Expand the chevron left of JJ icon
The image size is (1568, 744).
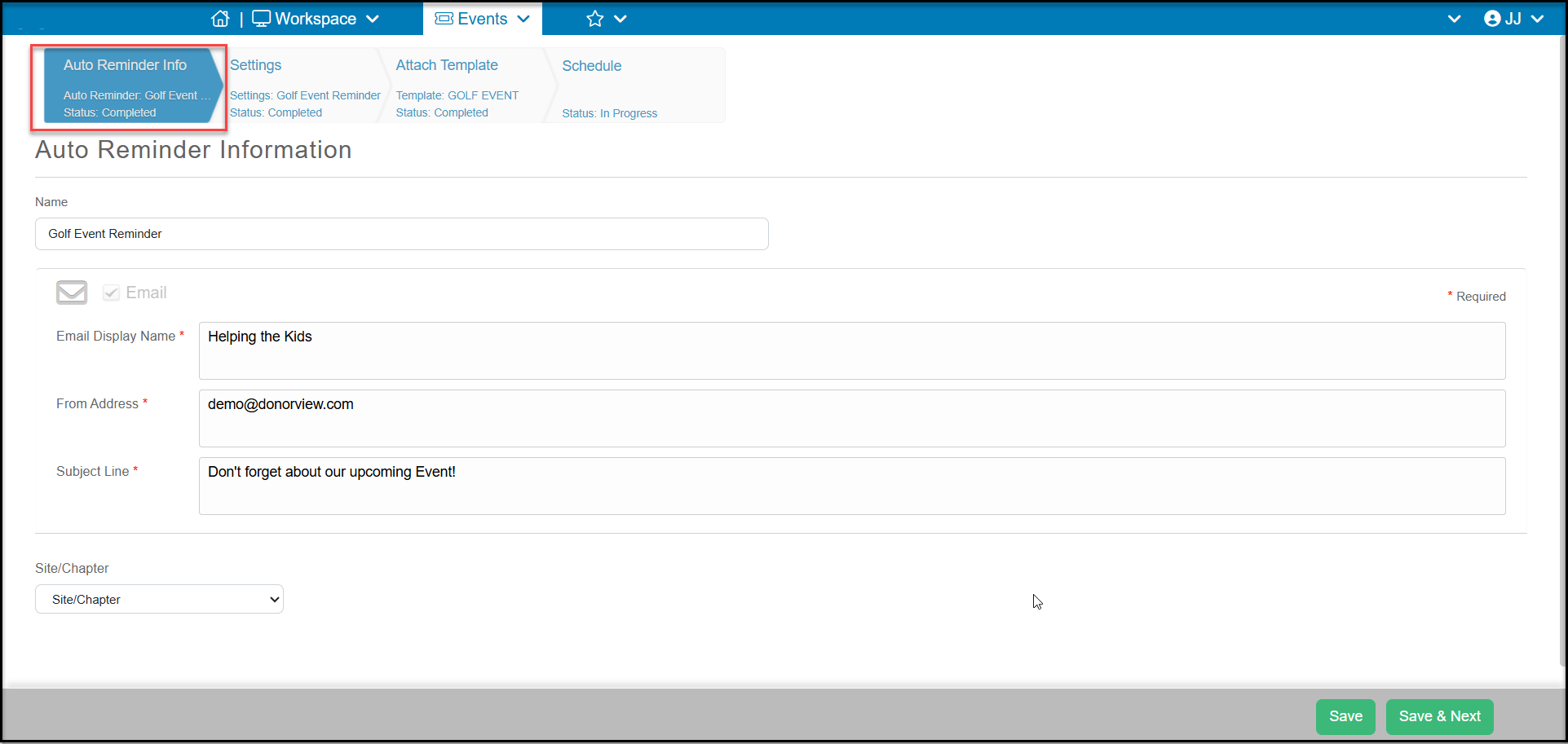1454,19
